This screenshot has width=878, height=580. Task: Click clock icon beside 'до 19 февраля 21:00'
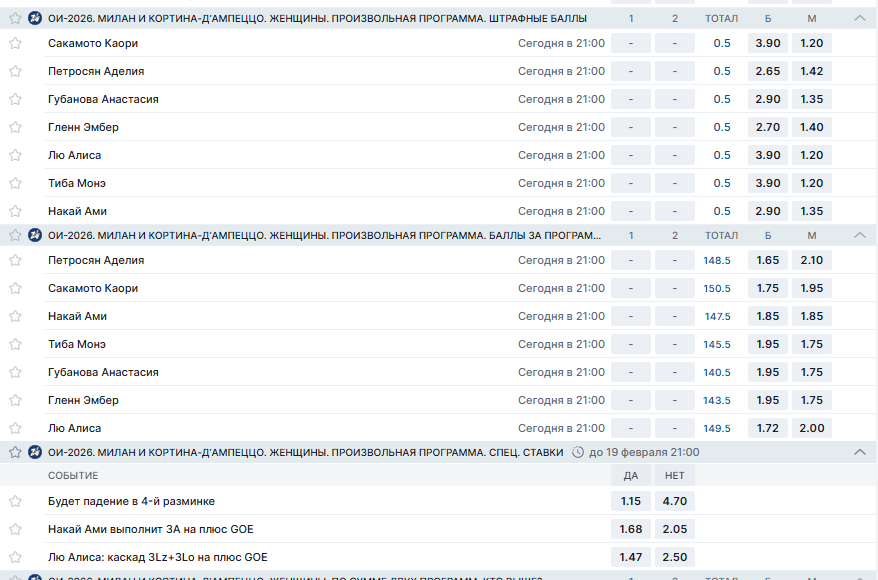click(x=578, y=452)
